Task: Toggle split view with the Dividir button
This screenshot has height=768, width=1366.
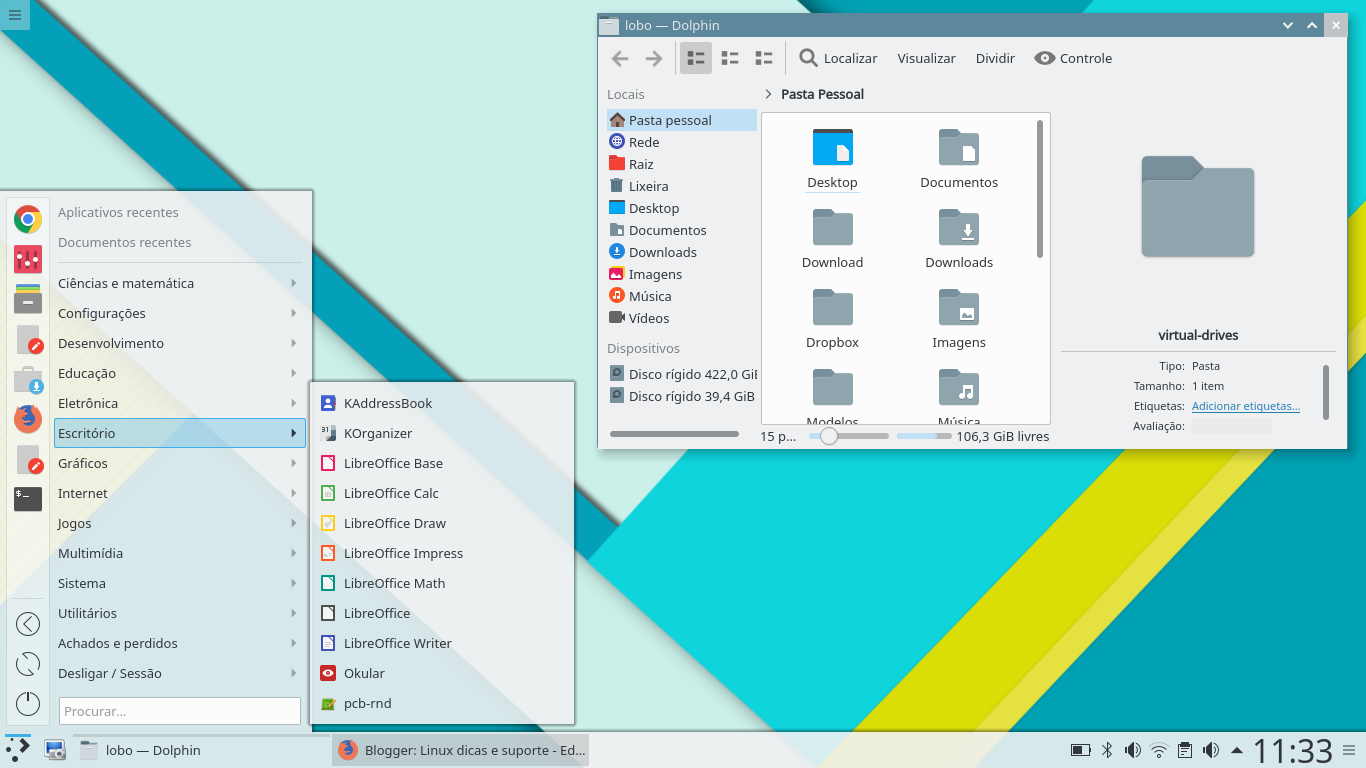Action: coord(994,58)
